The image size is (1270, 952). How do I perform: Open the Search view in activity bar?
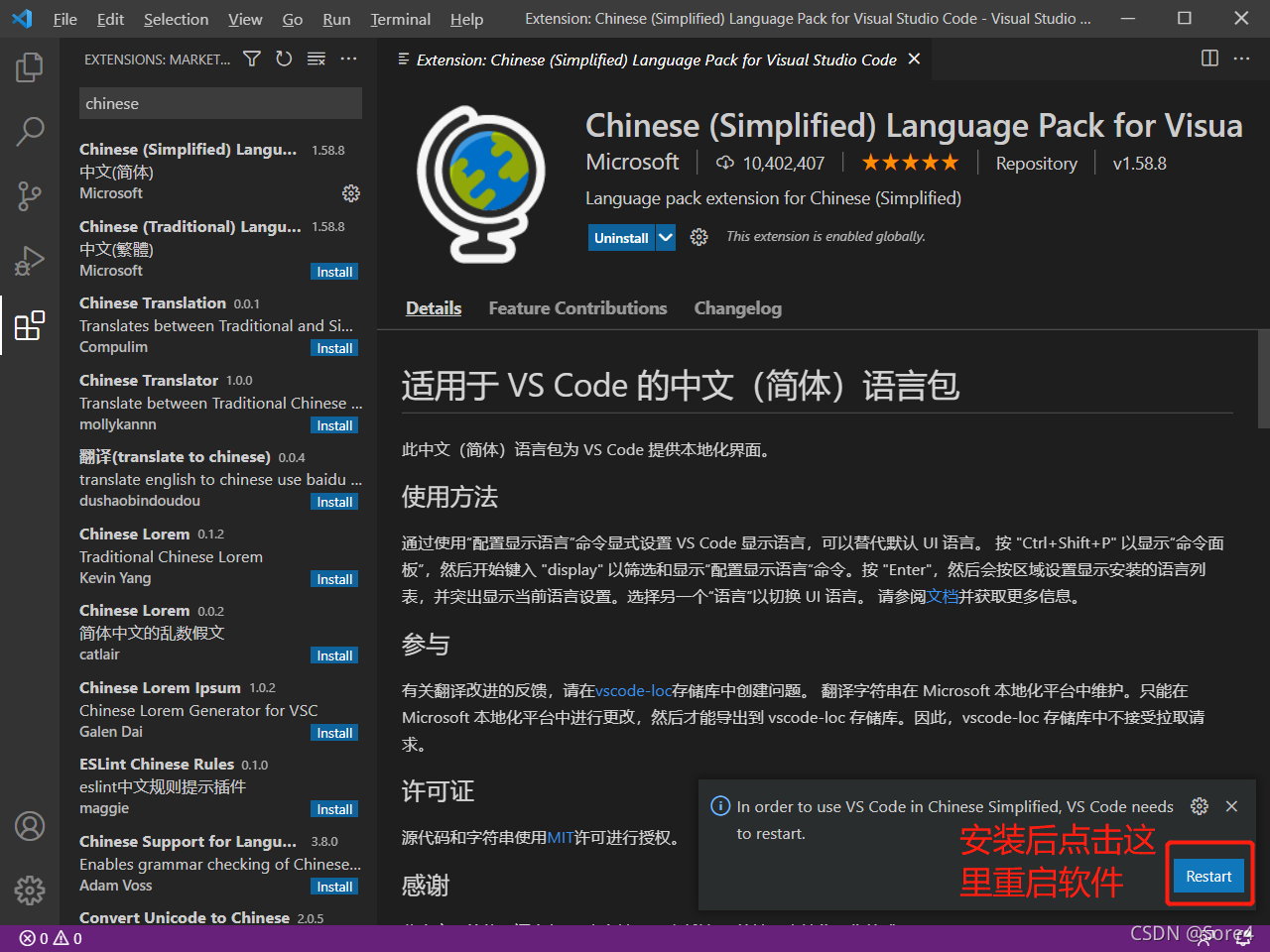pos(30,131)
